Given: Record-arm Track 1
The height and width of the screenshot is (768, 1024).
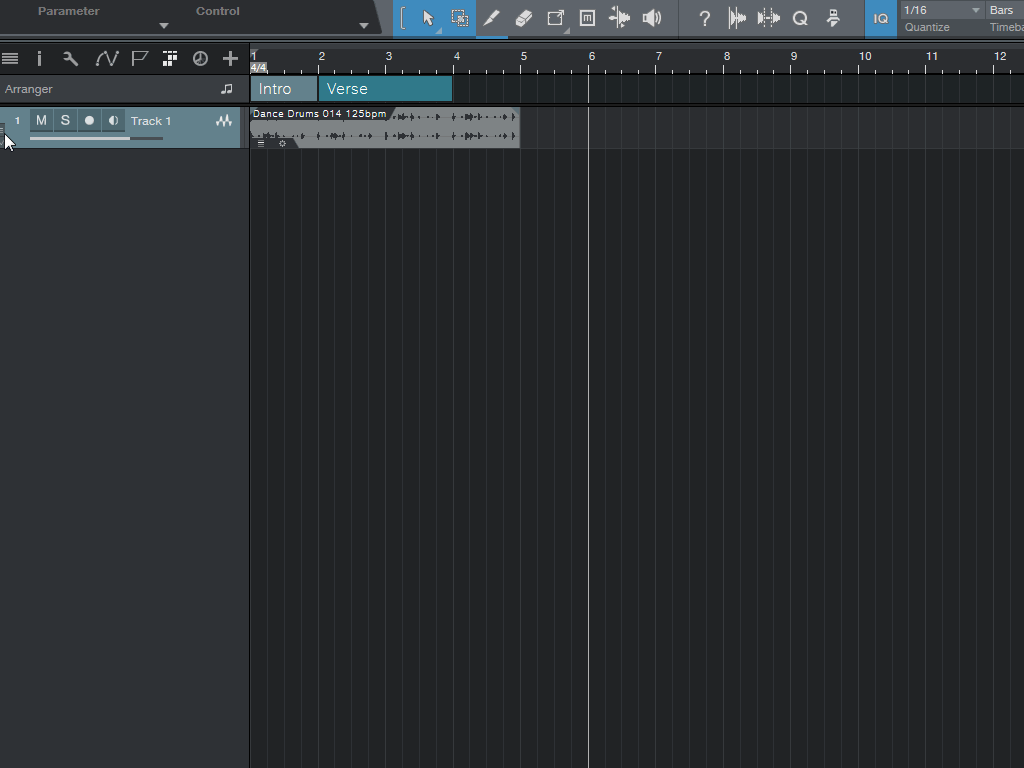Looking at the screenshot, I should pyautogui.click(x=89, y=121).
